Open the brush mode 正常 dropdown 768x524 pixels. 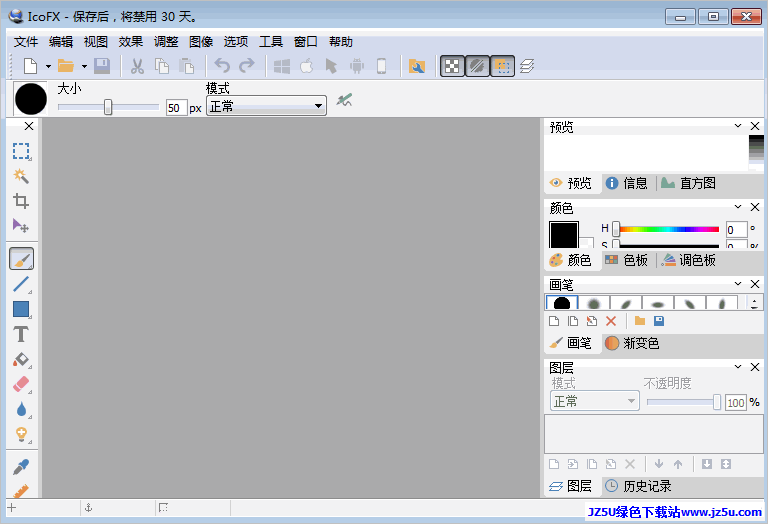pos(266,106)
